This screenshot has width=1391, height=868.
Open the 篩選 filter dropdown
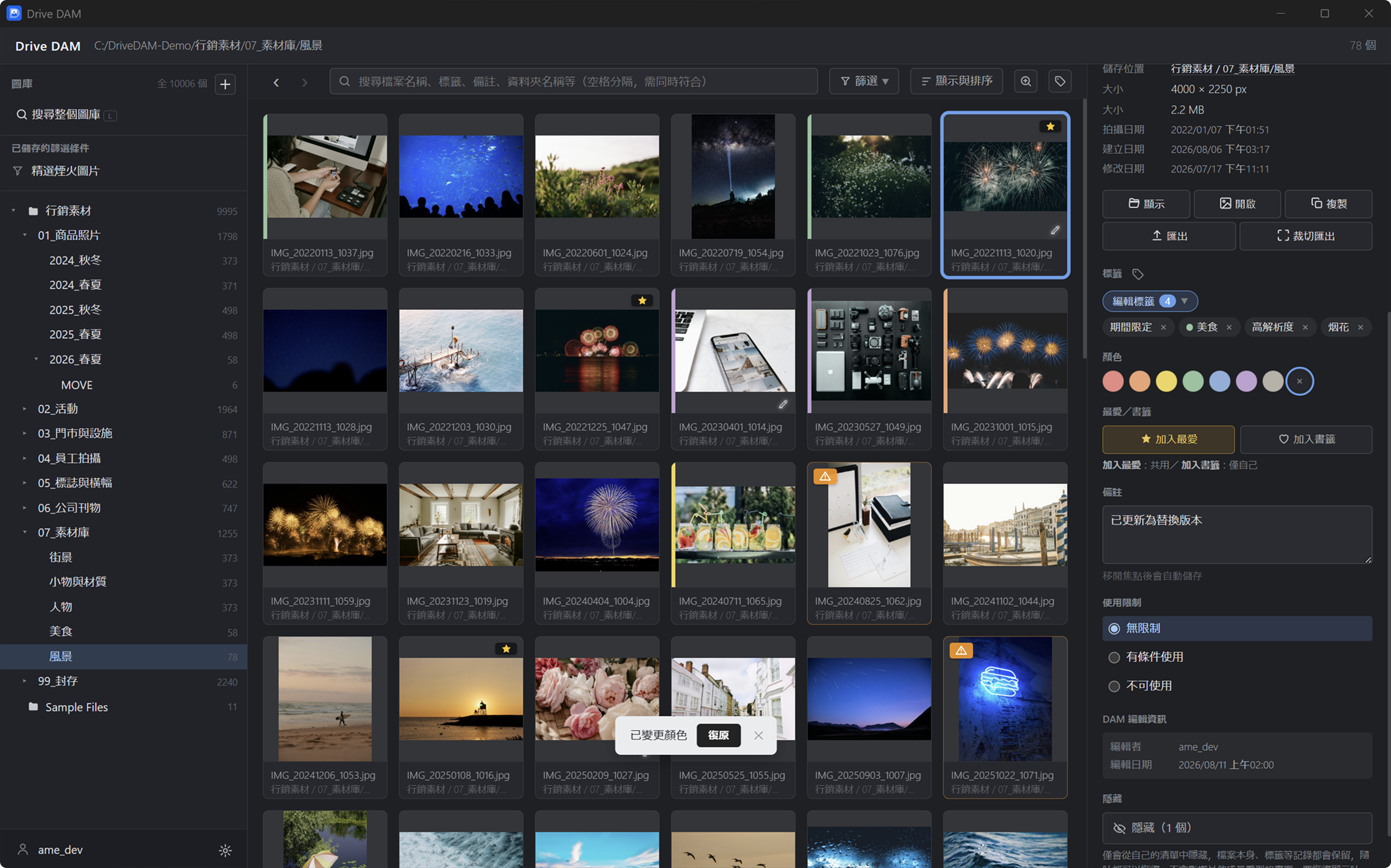pos(864,82)
